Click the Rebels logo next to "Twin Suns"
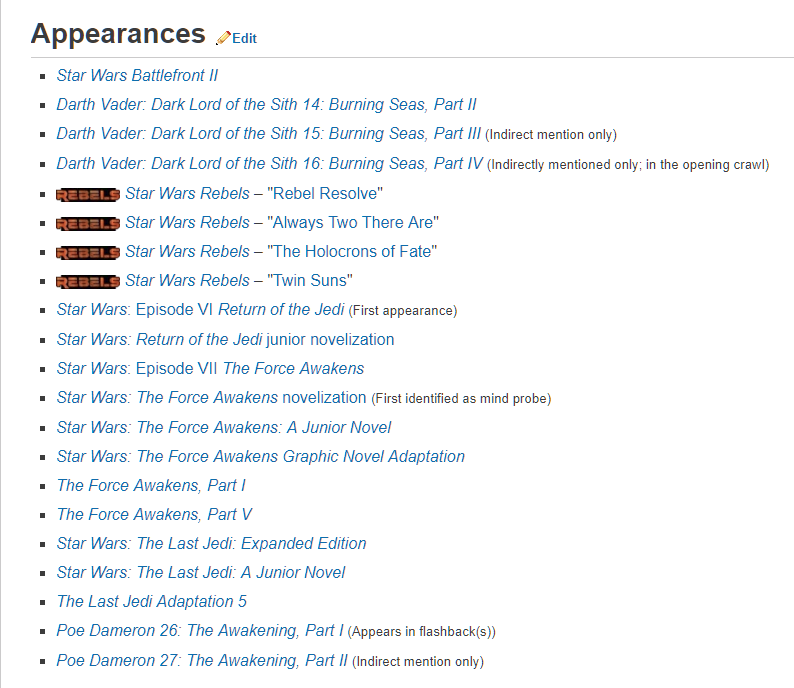The image size is (794, 688). (88, 281)
